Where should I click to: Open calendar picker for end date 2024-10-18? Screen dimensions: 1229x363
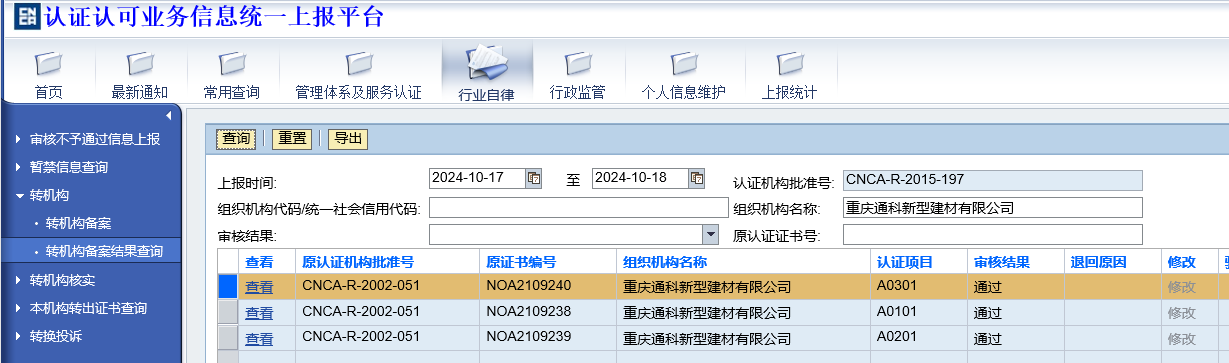tap(697, 178)
